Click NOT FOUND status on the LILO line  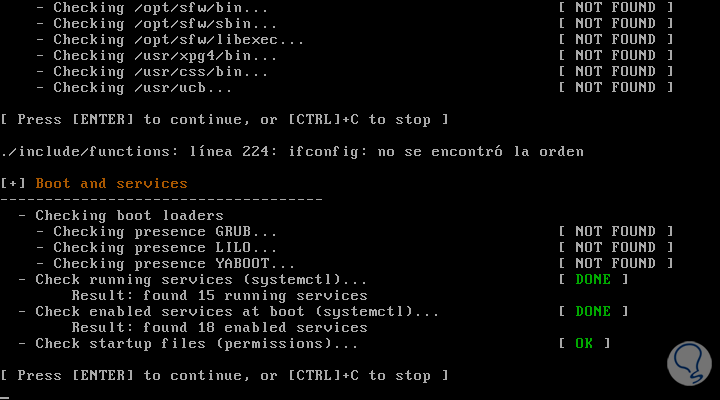click(615, 247)
